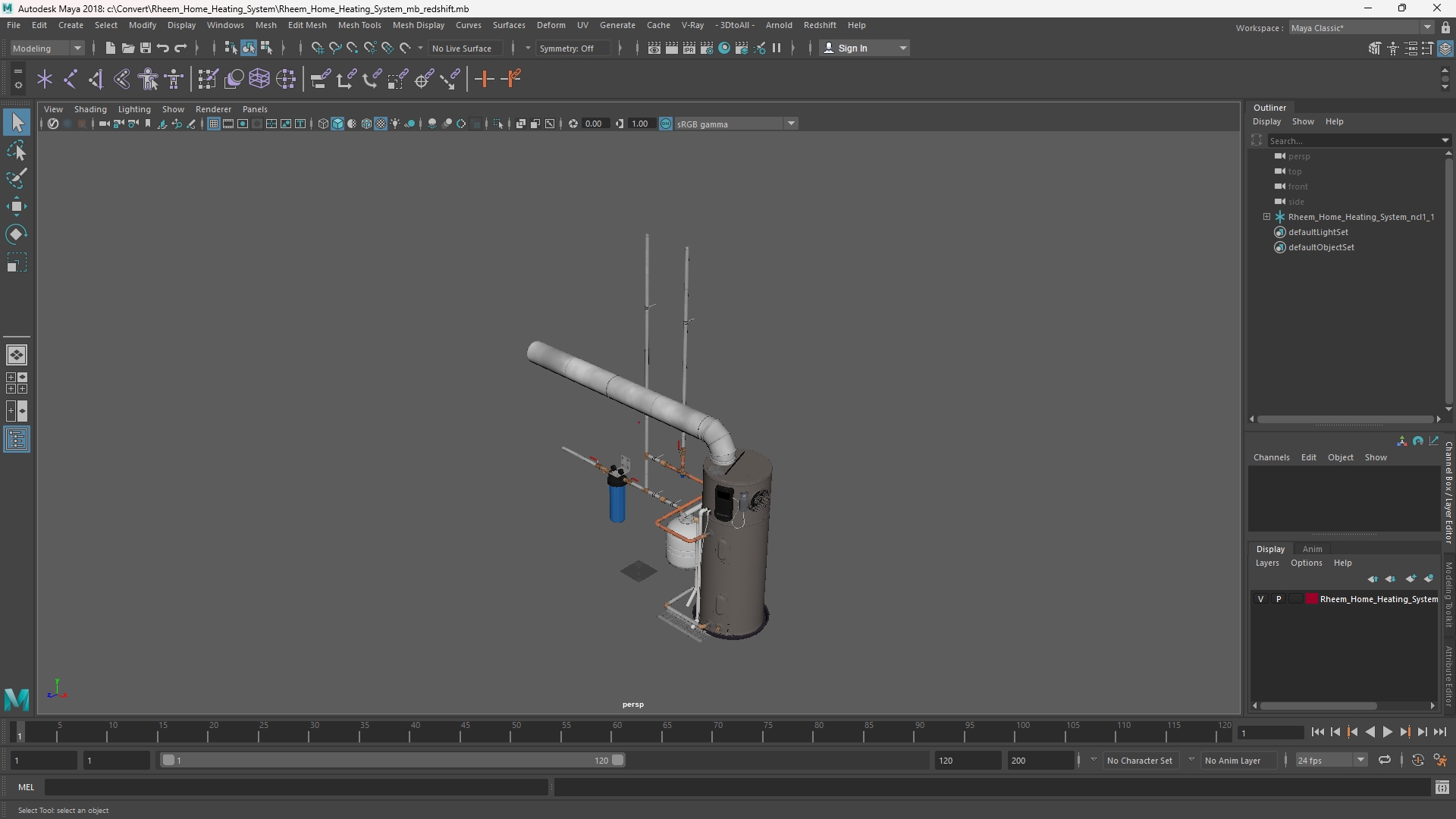This screenshot has height=819, width=1456.
Task: Toggle layer playback P box
Action: point(1279,599)
